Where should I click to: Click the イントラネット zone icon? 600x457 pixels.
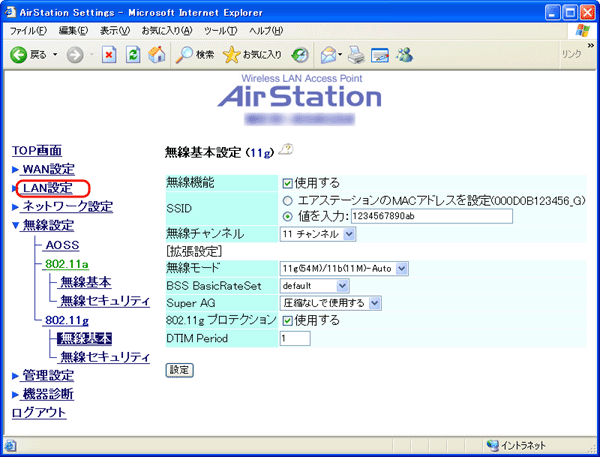(x=493, y=445)
